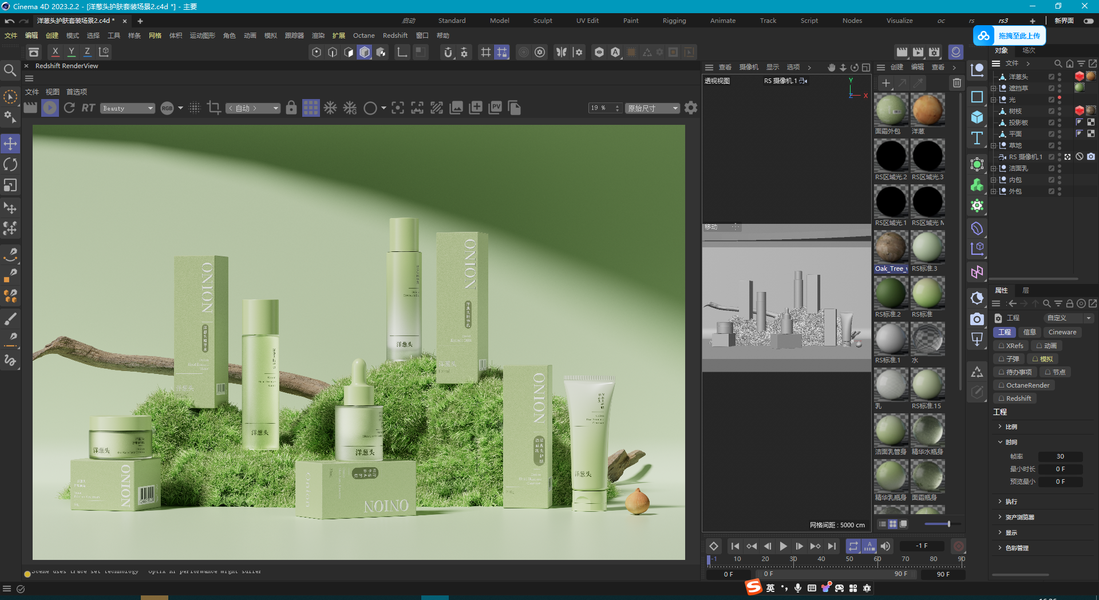Click the Cineware button in attributes
Image resolution: width=1099 pixels, height=600 pixels.
coord(1062,332)
